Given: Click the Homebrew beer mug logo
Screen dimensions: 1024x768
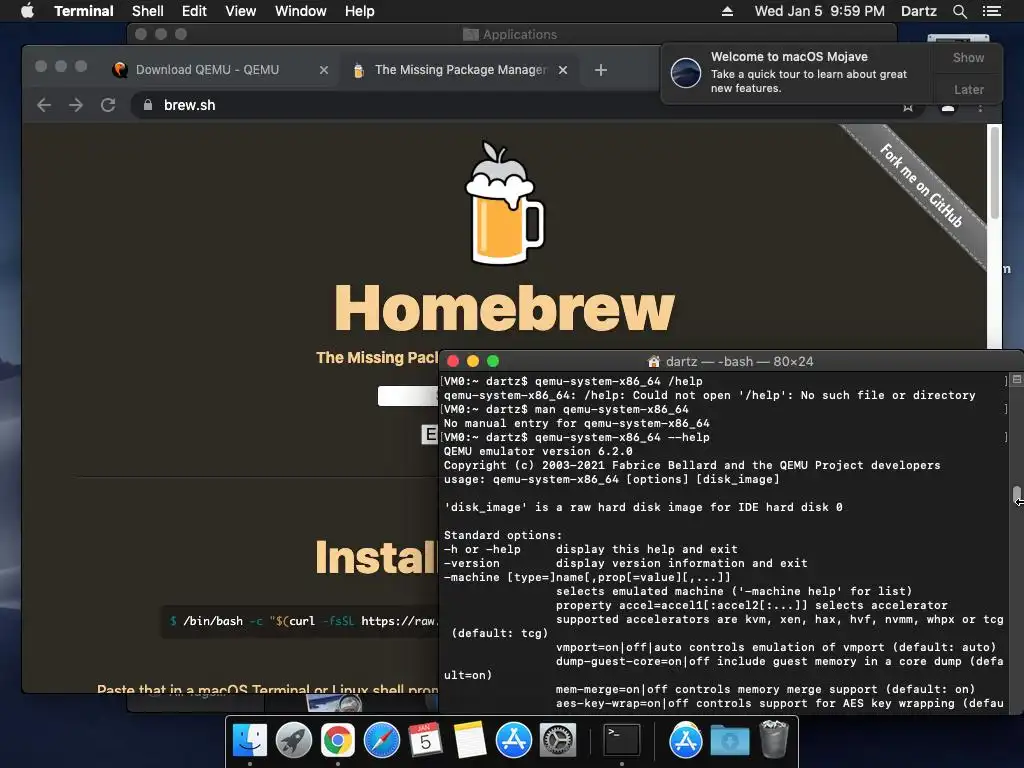Looking at the screenshot, I should tap(504, 203).
